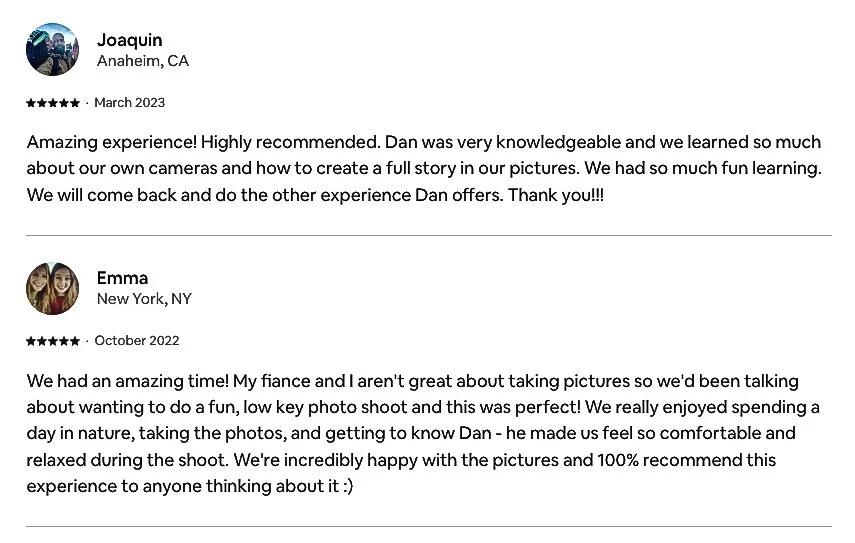This screenshot has width=855, height=543.
Task: Open Emma's profile photo
Action: click(52, 288)
